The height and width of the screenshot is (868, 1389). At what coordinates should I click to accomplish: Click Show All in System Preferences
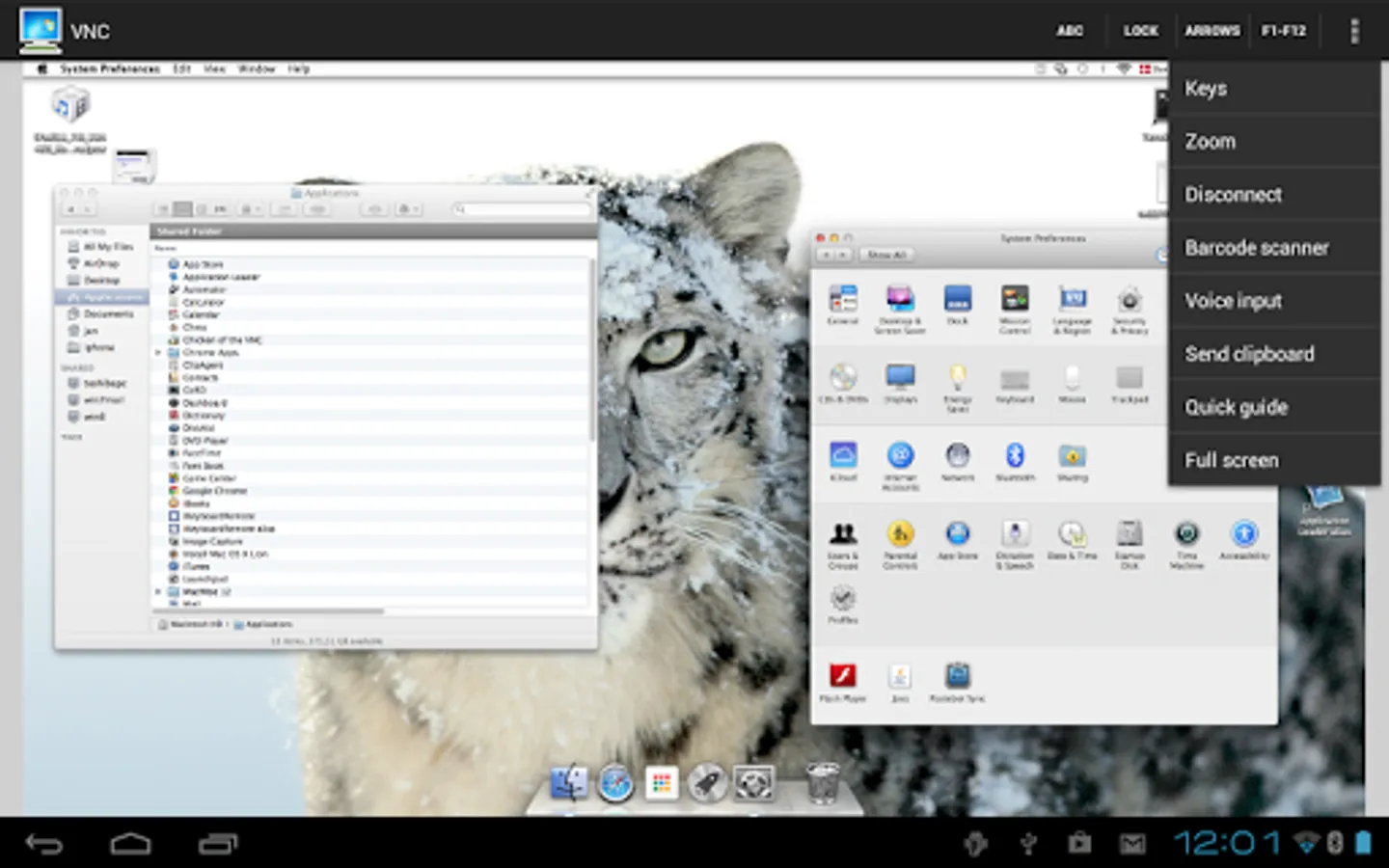885,255
